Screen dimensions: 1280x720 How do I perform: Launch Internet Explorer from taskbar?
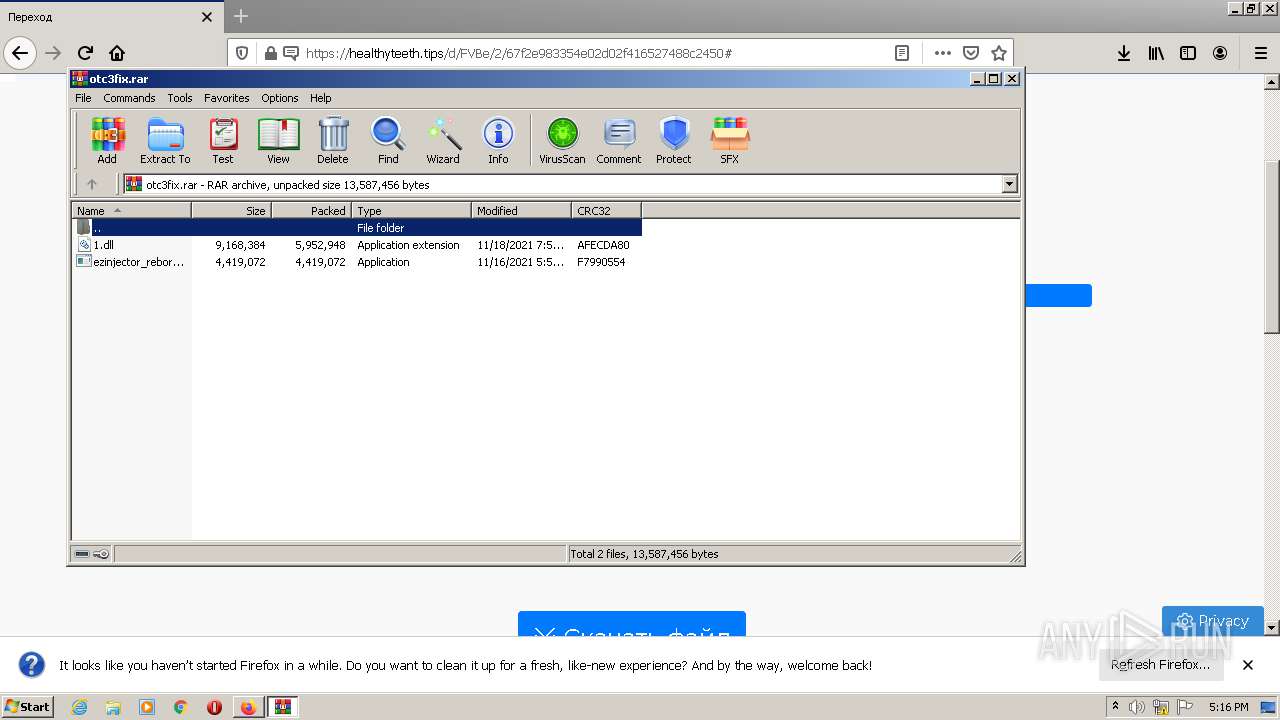point(79,707)
